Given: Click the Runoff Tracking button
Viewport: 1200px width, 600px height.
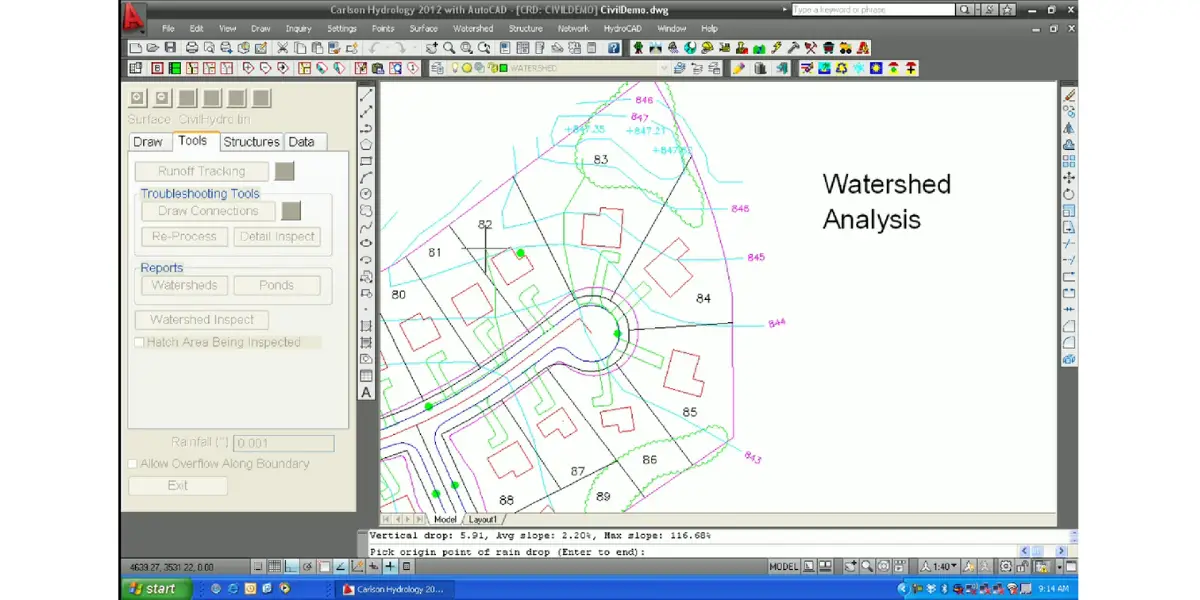Looking at the screenshot, I should coord(201,171).
